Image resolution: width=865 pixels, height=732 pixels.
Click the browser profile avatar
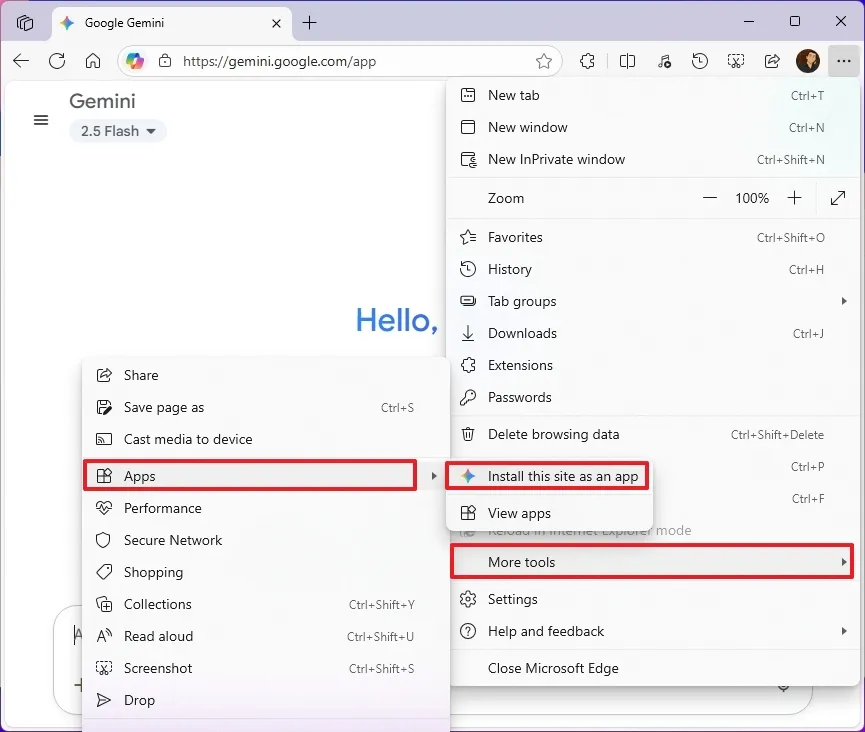tap(807, 61)
